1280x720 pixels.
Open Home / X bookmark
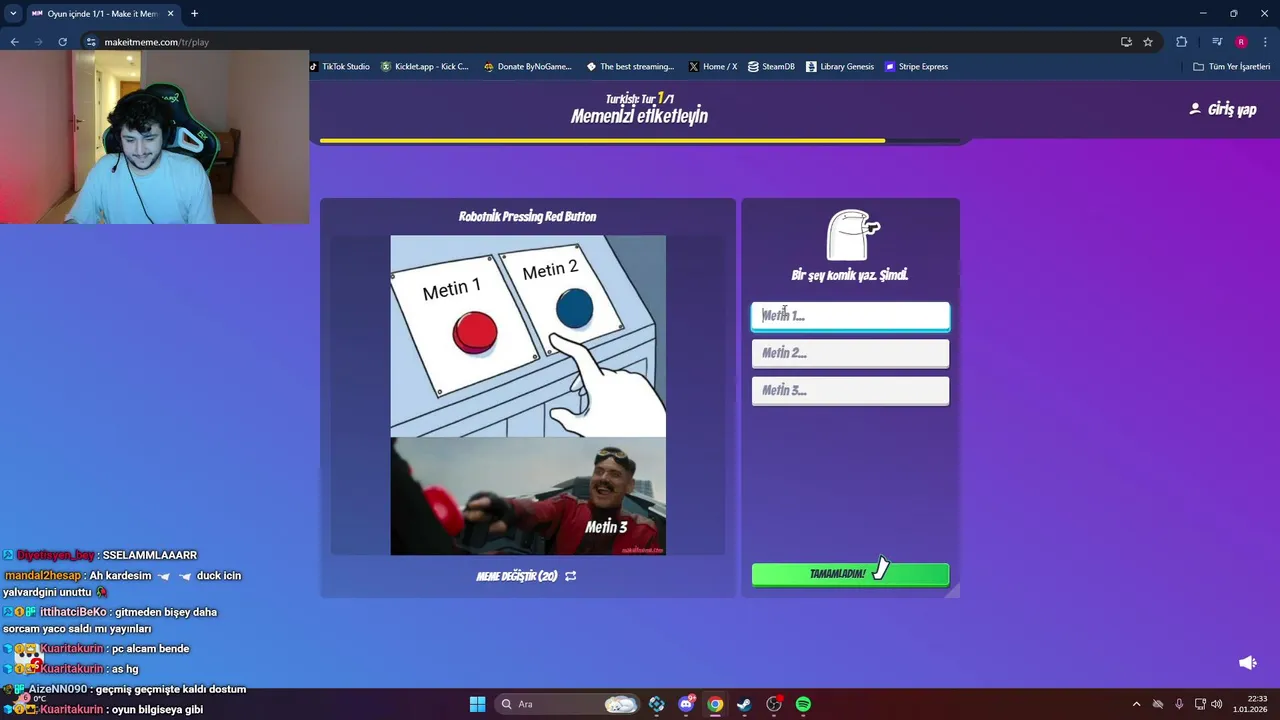pos(713,67)
